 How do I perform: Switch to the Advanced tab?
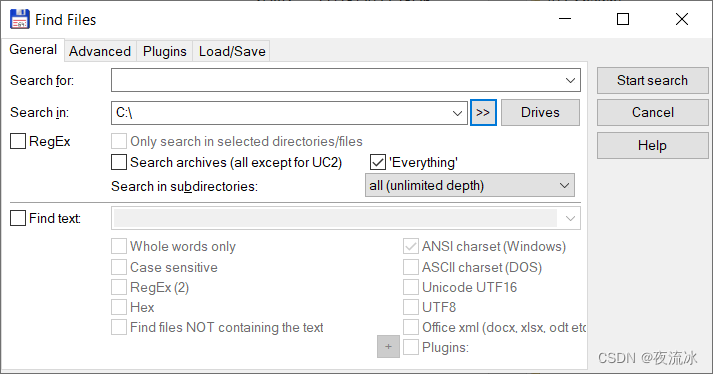point(100,51)
